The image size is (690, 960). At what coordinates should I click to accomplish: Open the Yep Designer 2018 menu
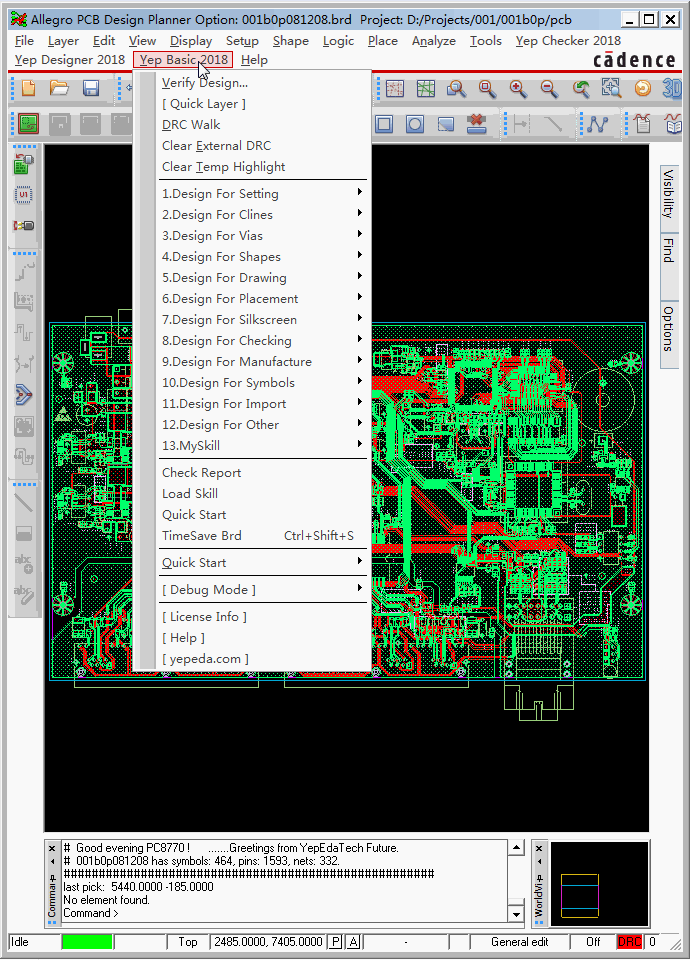[x=70, y=60]
